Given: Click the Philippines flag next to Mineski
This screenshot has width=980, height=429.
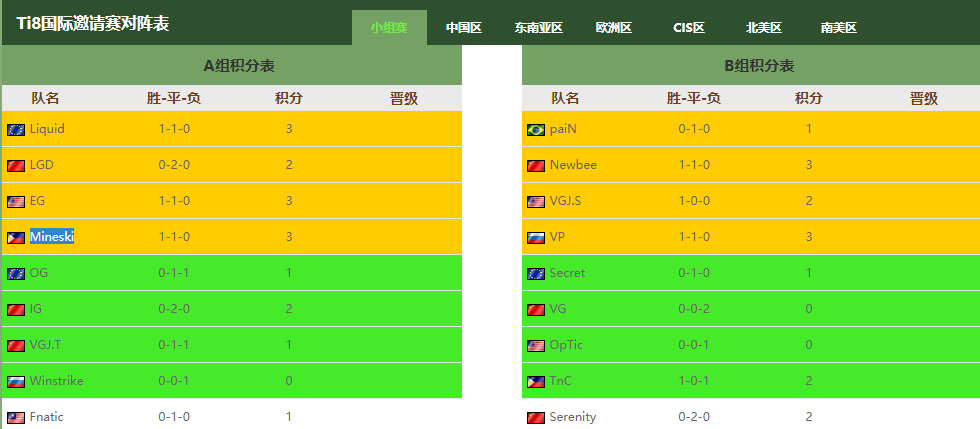Looking at the screenshot, I should click(x=16, y=238).
